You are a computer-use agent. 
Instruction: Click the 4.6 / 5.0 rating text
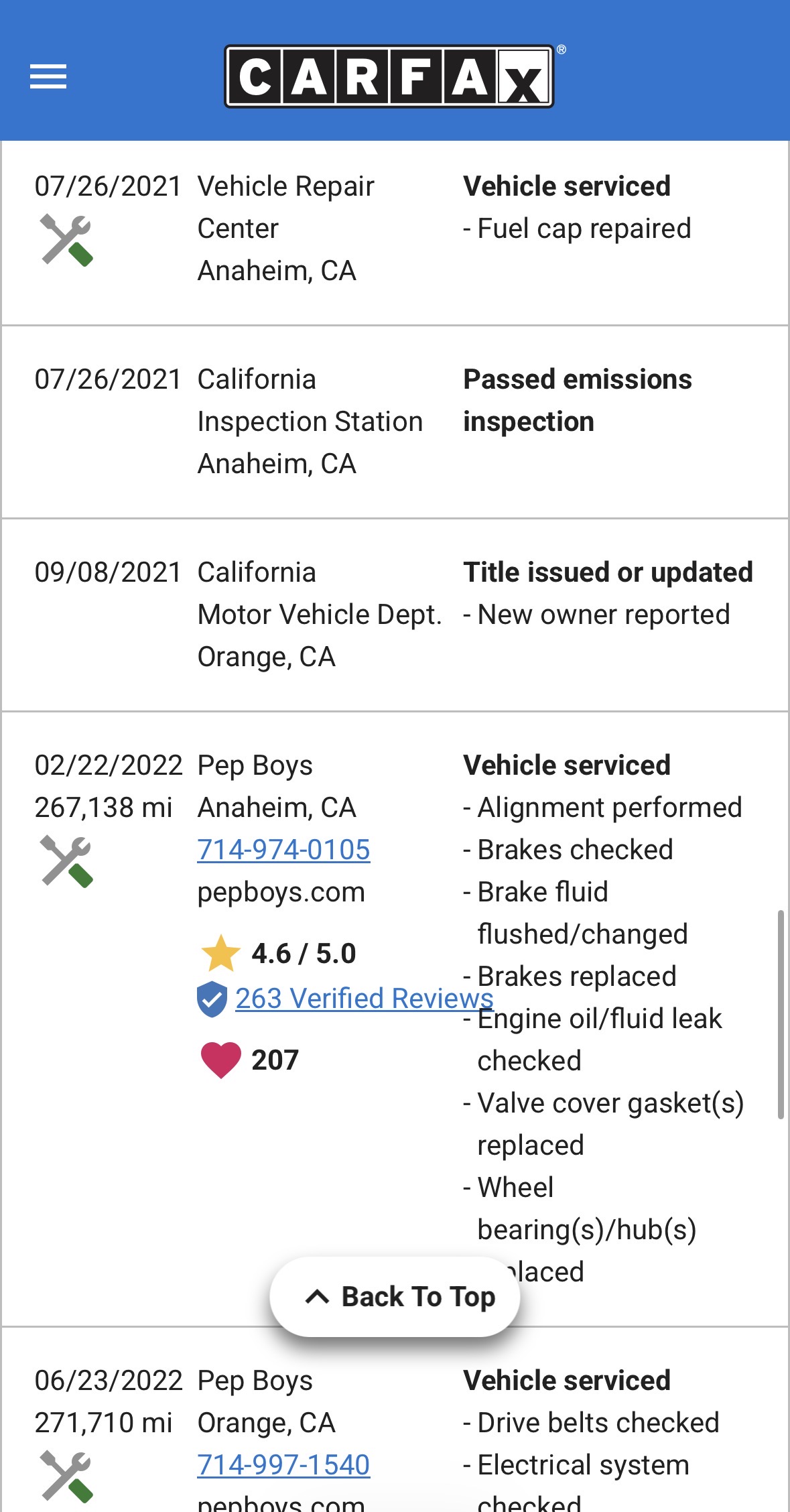304,954
